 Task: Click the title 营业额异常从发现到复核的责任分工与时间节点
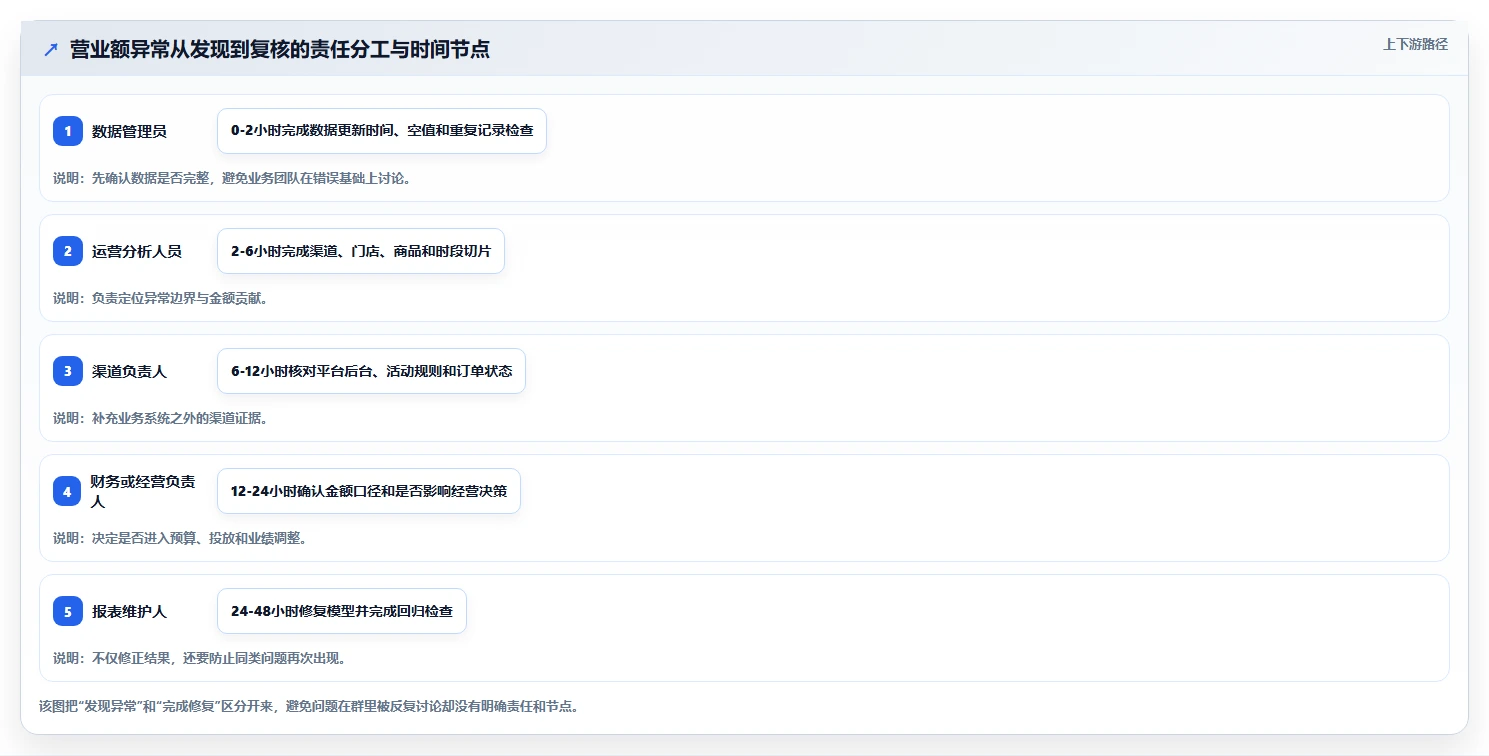pos(280,49)
